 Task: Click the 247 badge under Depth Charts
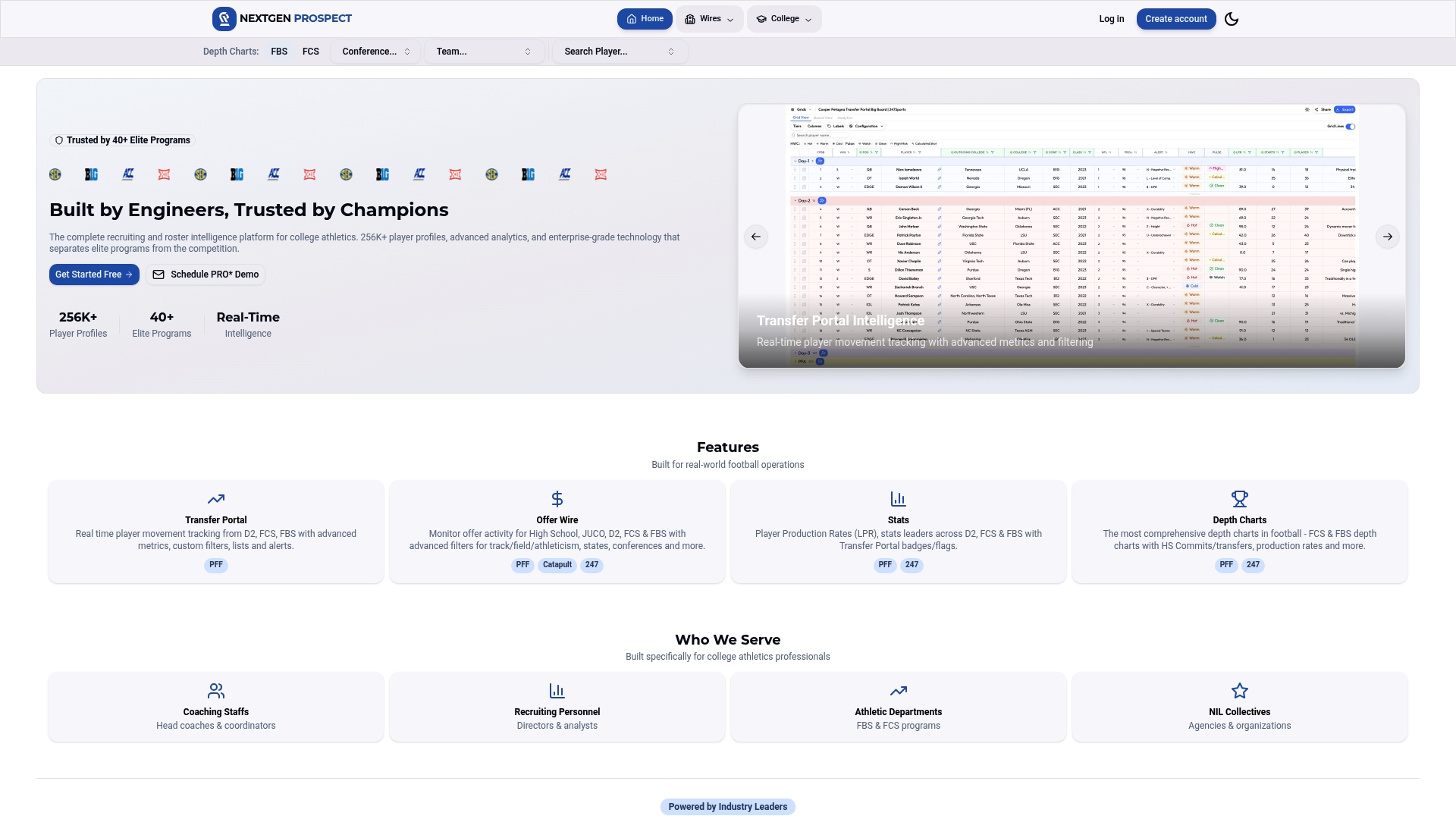point(1253,565)
